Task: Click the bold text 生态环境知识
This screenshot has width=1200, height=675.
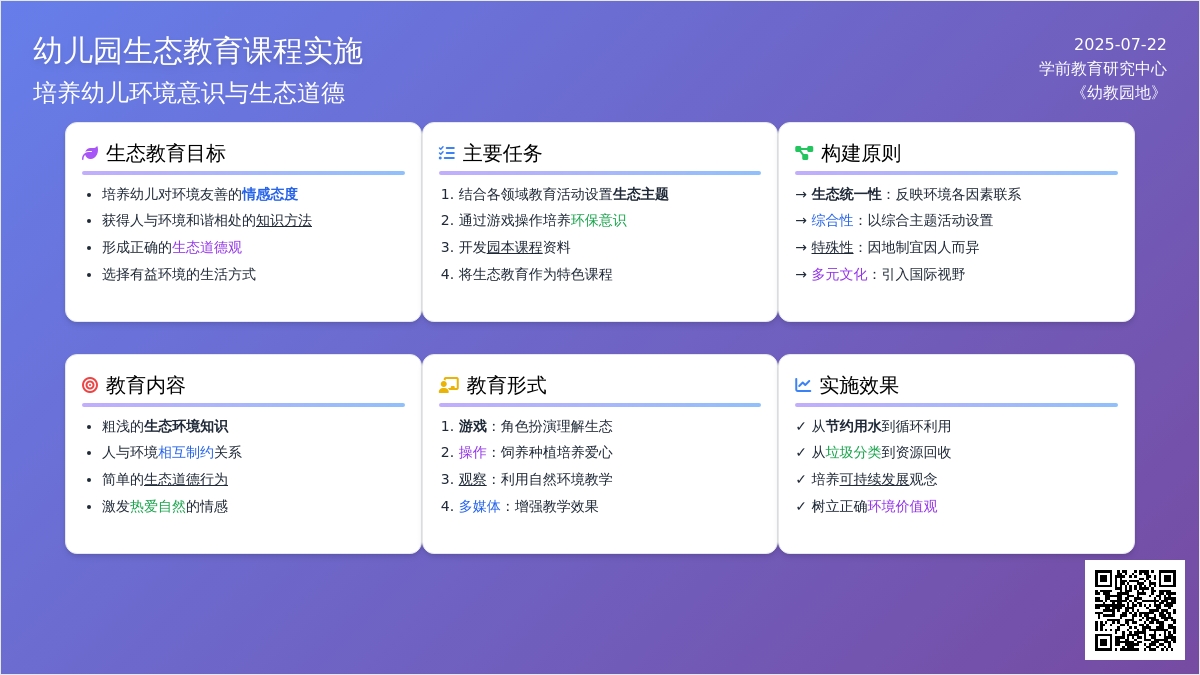Action: (186, 426)
